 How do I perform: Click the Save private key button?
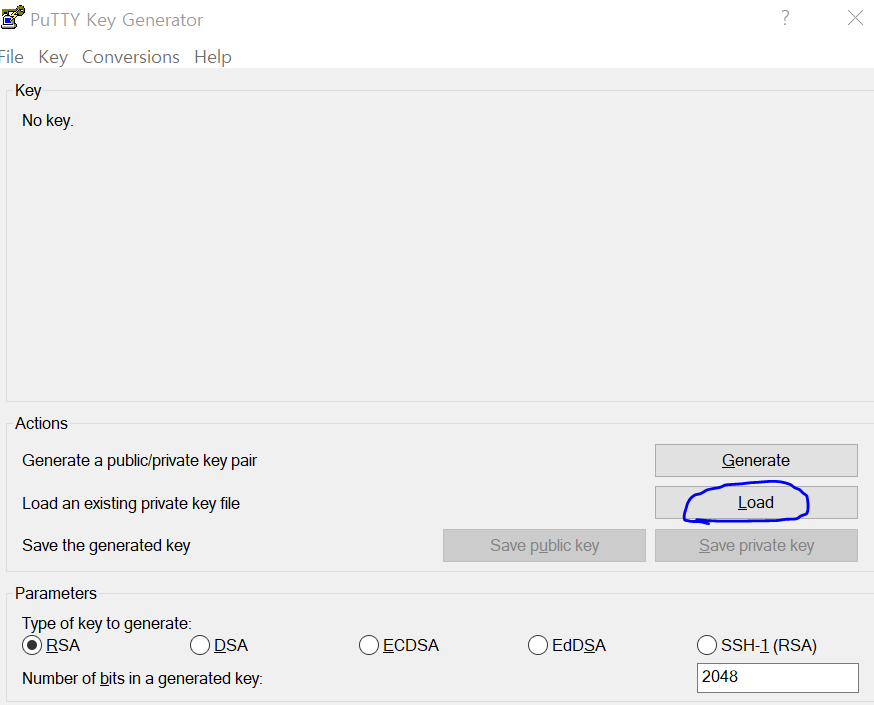[x=756, y=545]
